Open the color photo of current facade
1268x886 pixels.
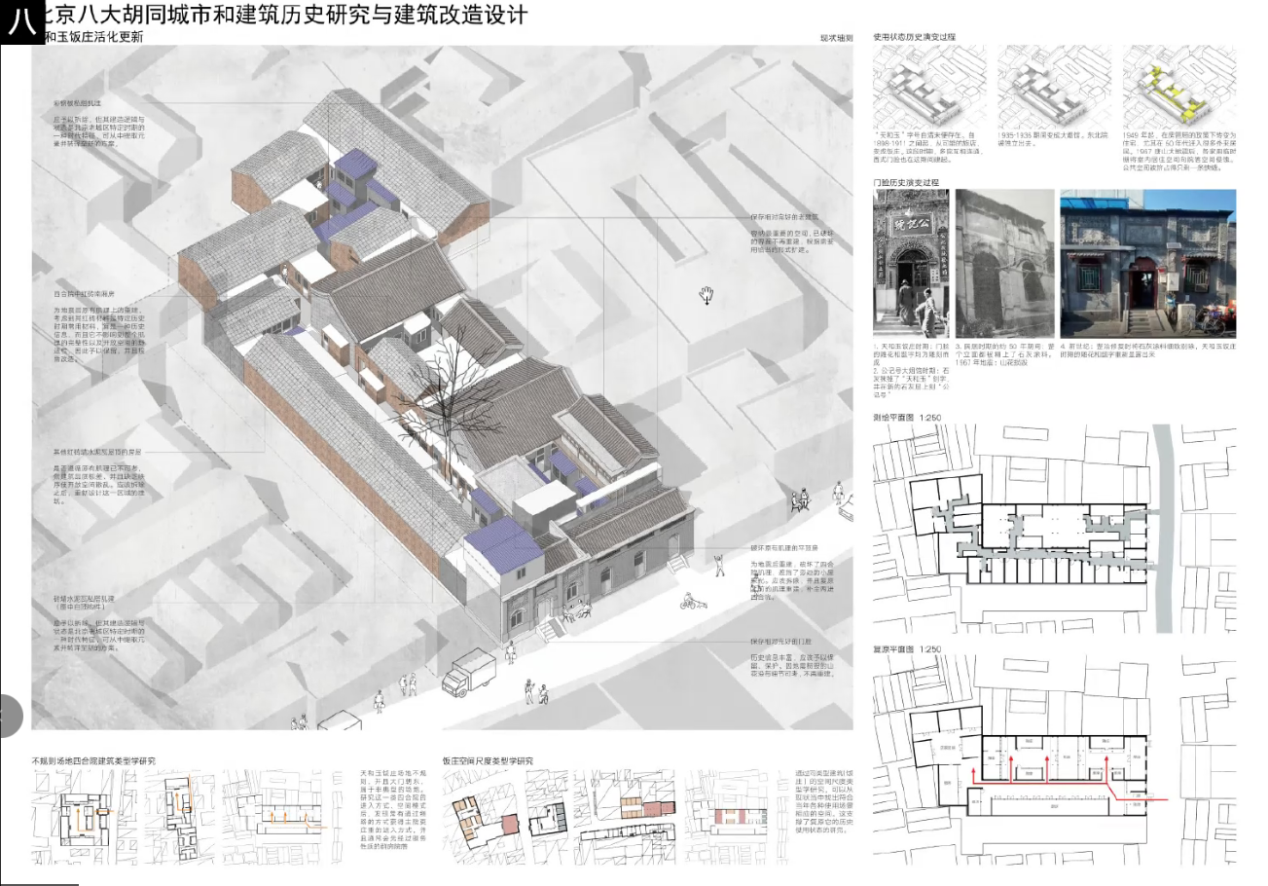(x=1147, y=263)
